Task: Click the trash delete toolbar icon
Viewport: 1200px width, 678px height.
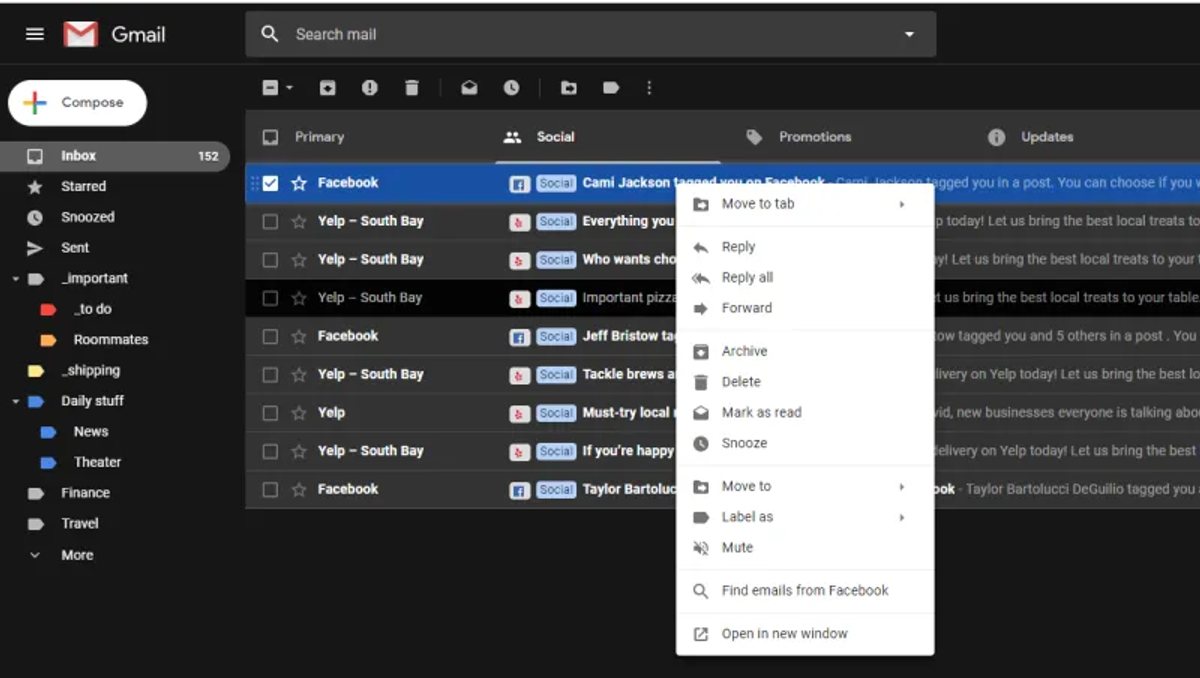Action: click(x=412, y=88)
